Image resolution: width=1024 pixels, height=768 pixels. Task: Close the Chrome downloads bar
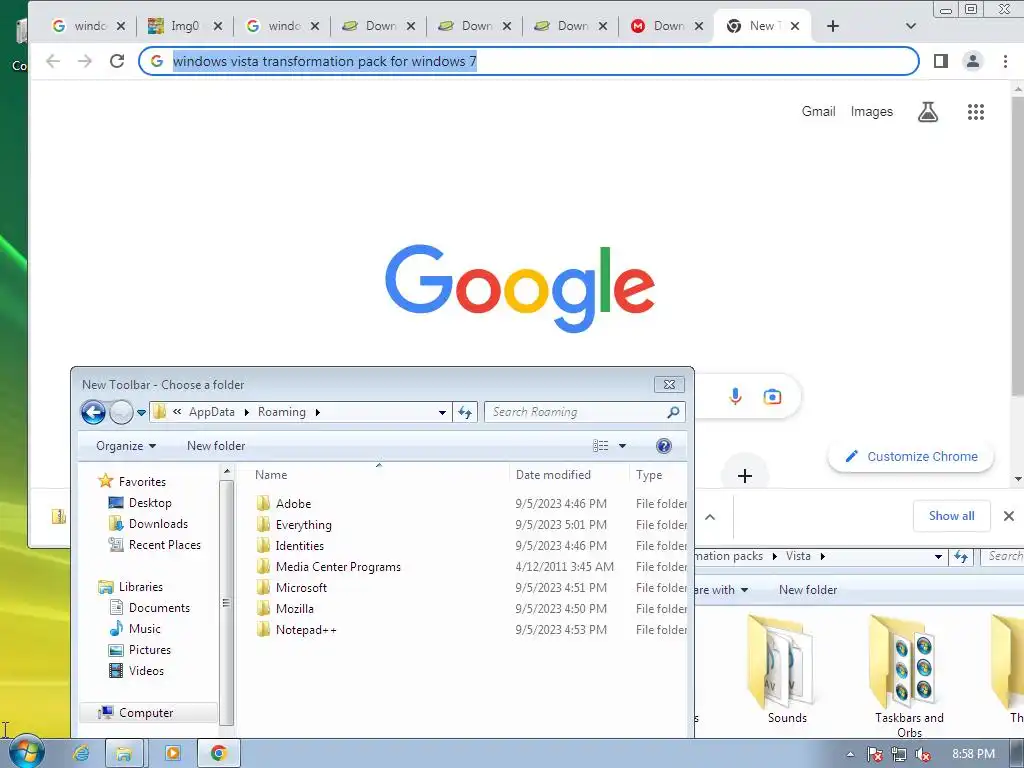[1008, 516]
